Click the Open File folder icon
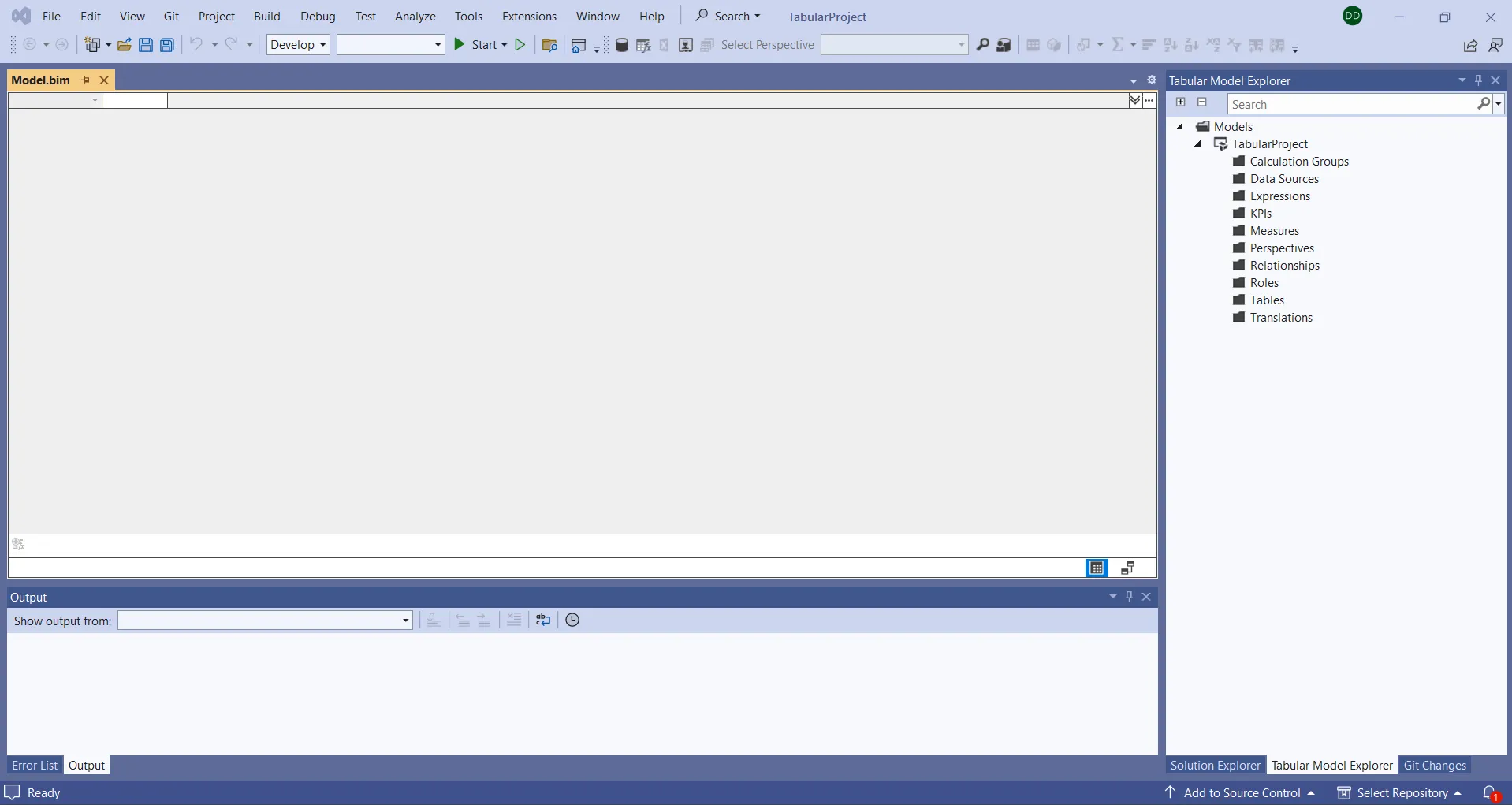The height and width of the screenshot is (805, 1512). 124,45
